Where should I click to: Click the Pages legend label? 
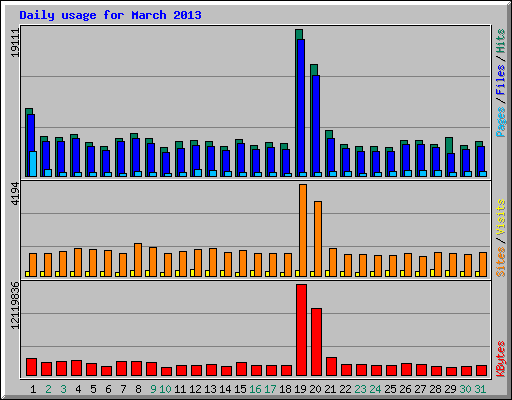coord(501,122)
